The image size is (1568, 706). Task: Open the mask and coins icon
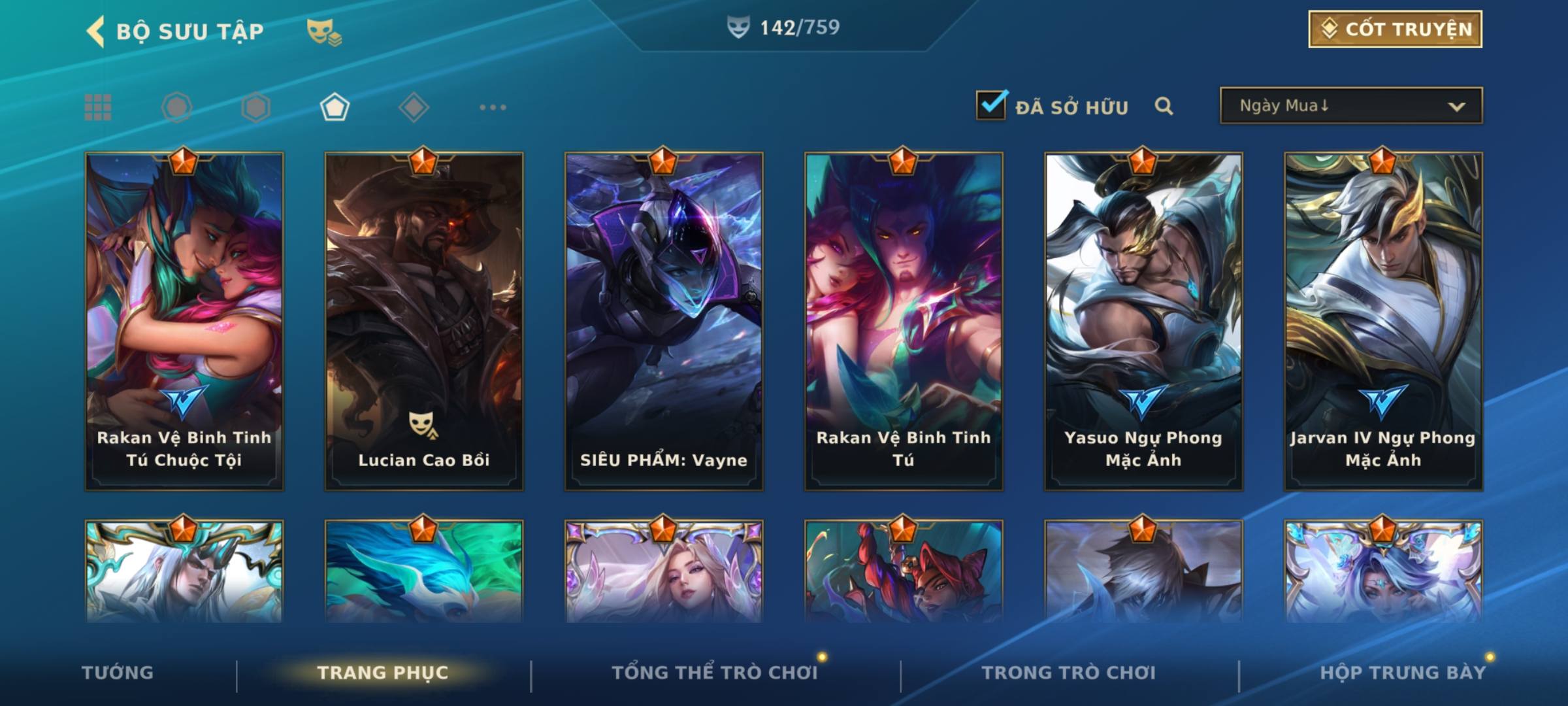pyautogui.click(x=324, y=32)
